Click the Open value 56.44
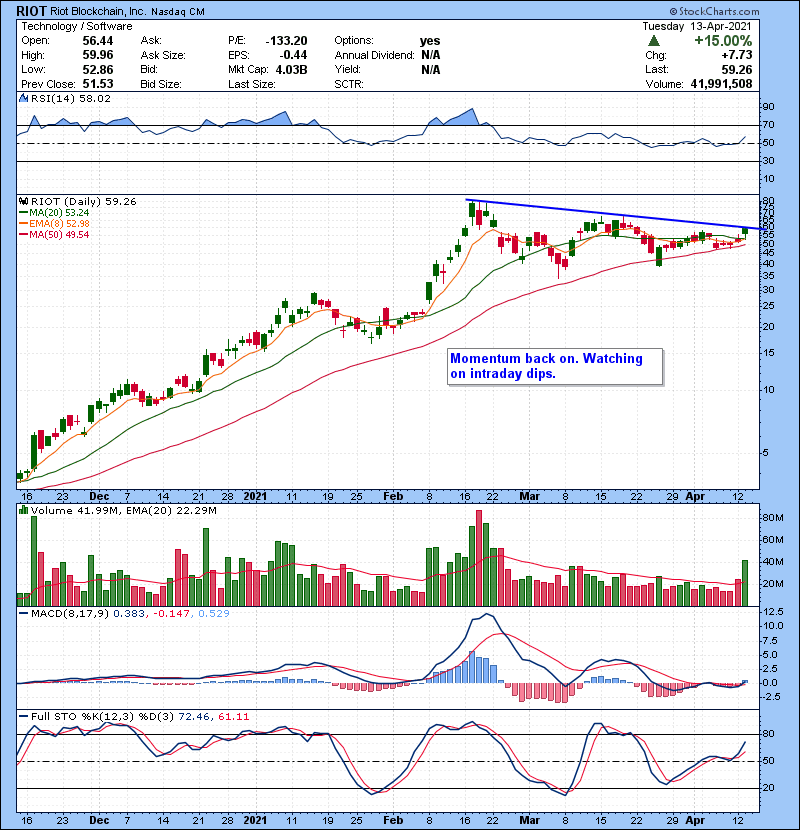Viewport: 800px width, 830px height. point(98,41)
